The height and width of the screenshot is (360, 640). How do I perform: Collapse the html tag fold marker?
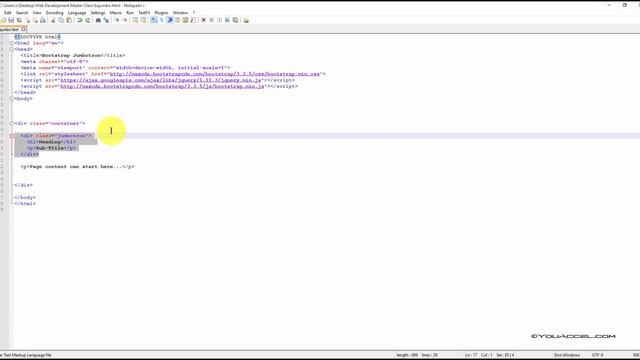[x=12, y=43]
